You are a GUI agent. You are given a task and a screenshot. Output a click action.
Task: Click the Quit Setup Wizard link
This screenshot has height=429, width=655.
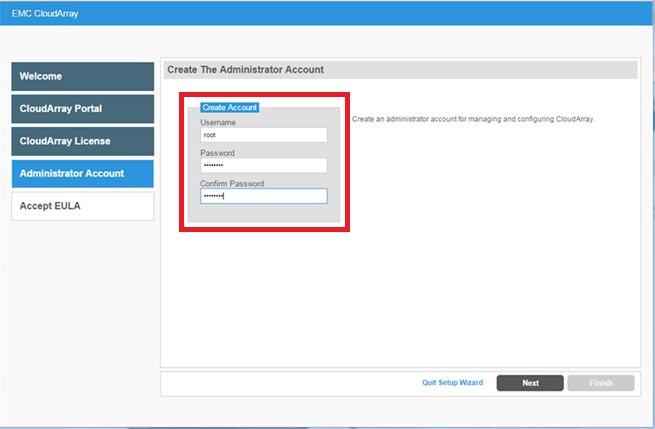452,383
